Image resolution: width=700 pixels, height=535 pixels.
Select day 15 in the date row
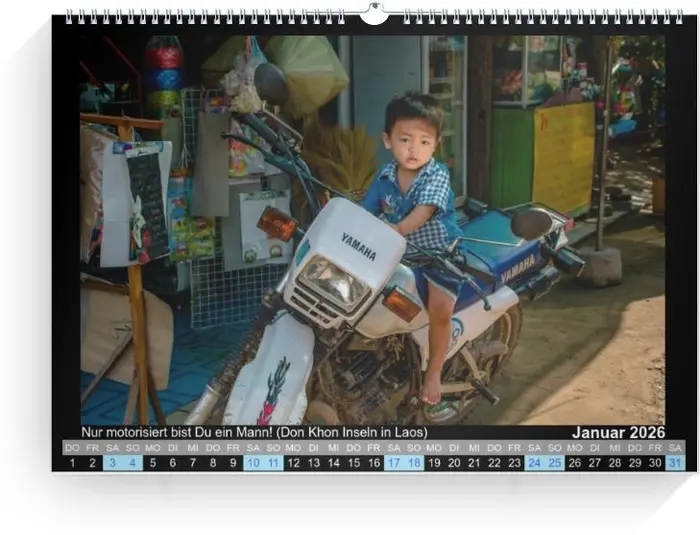tap(354, 463)
